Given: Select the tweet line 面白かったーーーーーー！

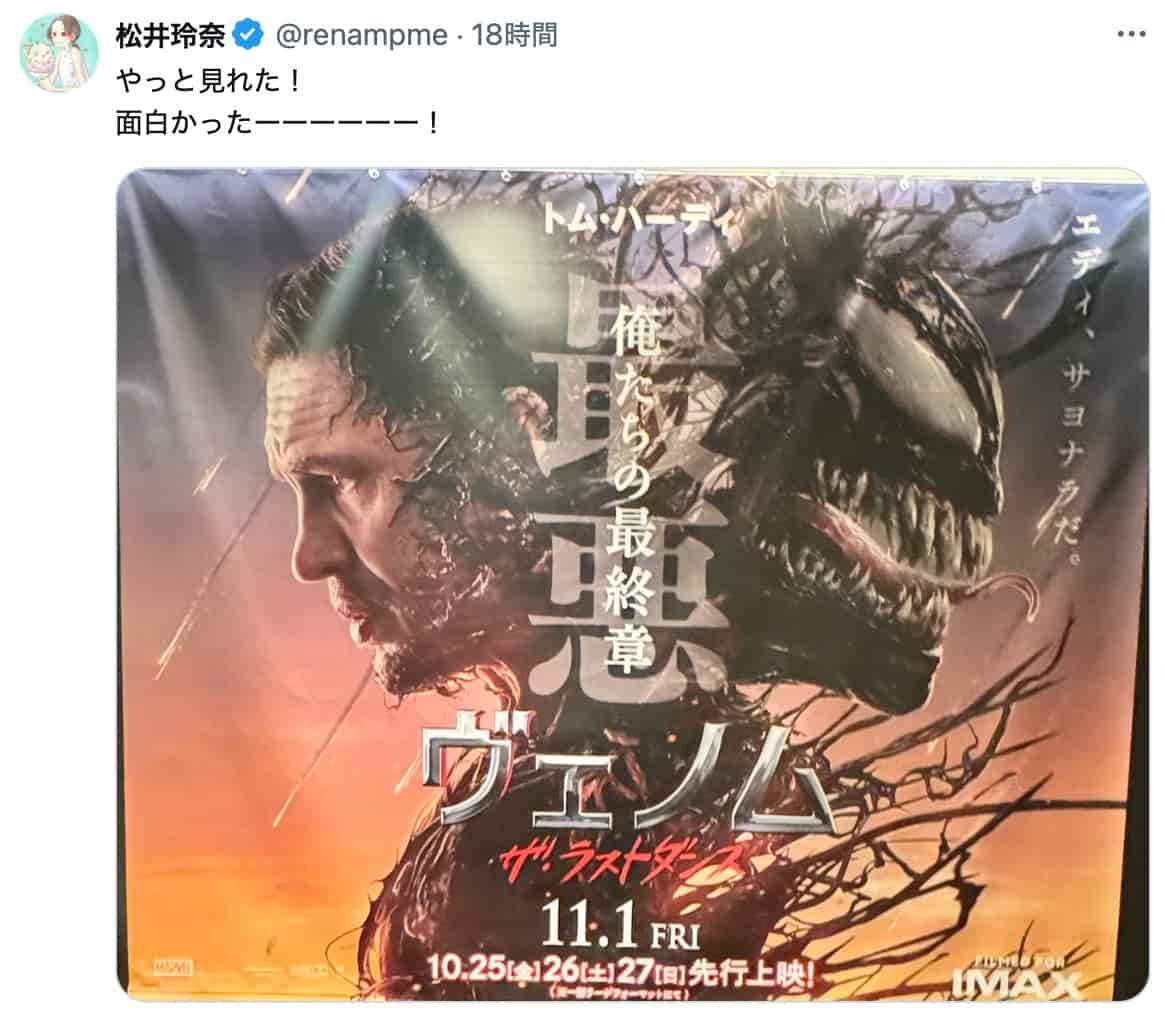Looking at the screenshot, I should [279, 123].
